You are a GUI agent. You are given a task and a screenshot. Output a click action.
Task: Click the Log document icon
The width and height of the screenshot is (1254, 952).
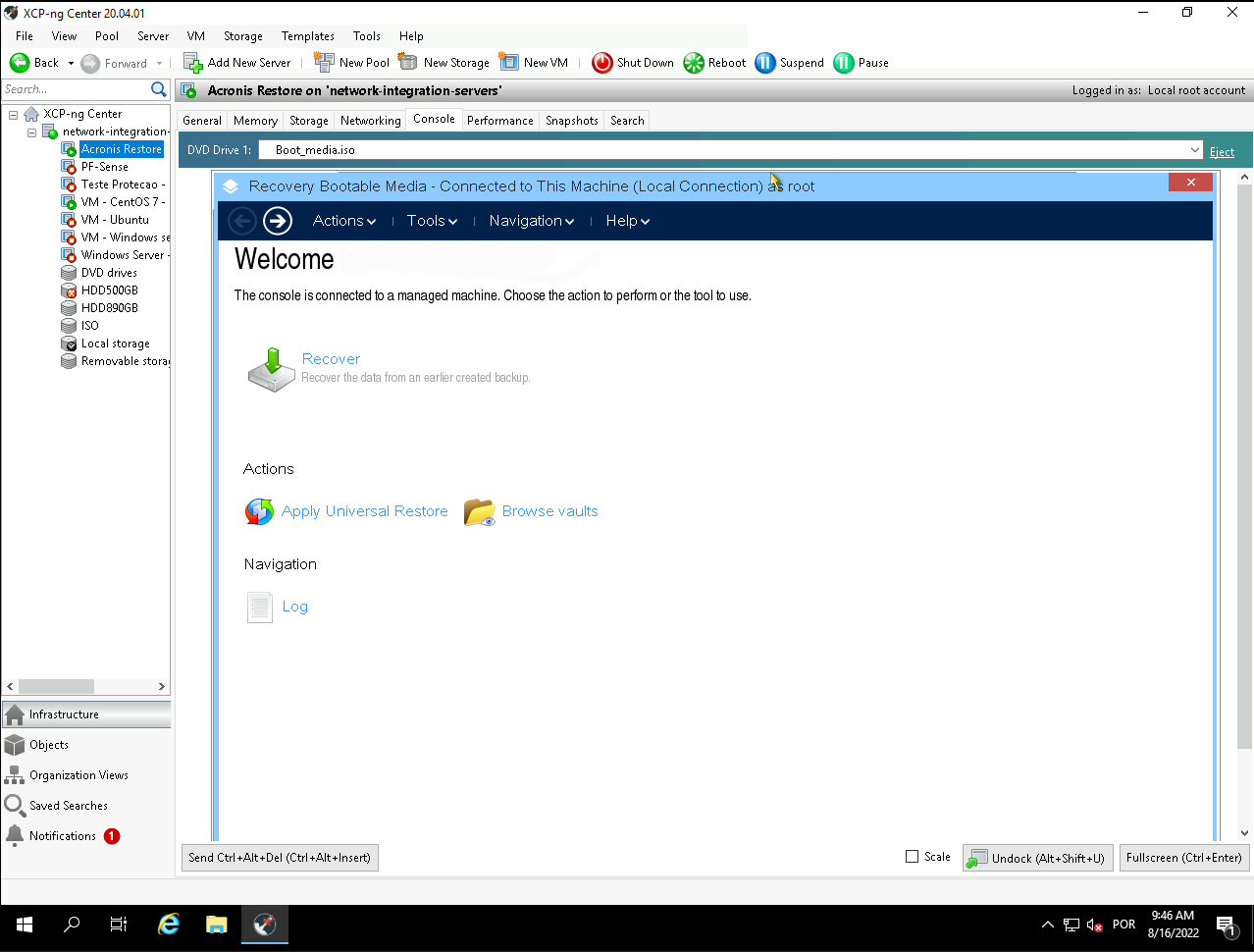(260, 608)
